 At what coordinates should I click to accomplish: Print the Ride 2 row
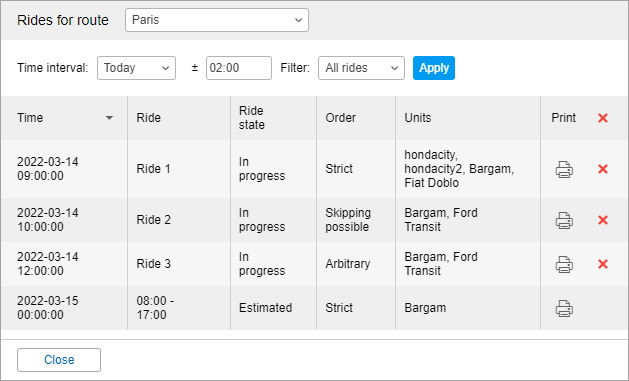point(564,220)
